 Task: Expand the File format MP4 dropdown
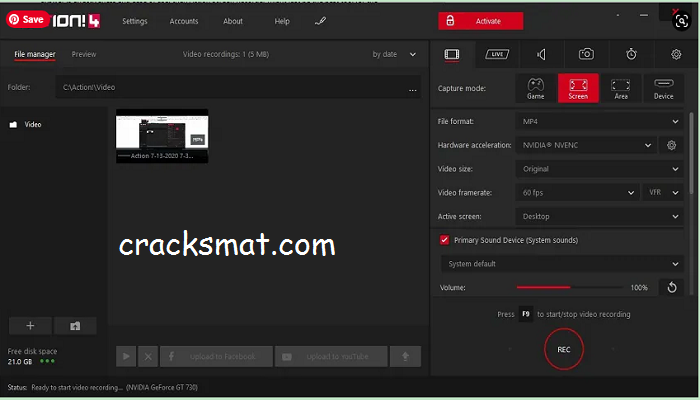(600, 121)
